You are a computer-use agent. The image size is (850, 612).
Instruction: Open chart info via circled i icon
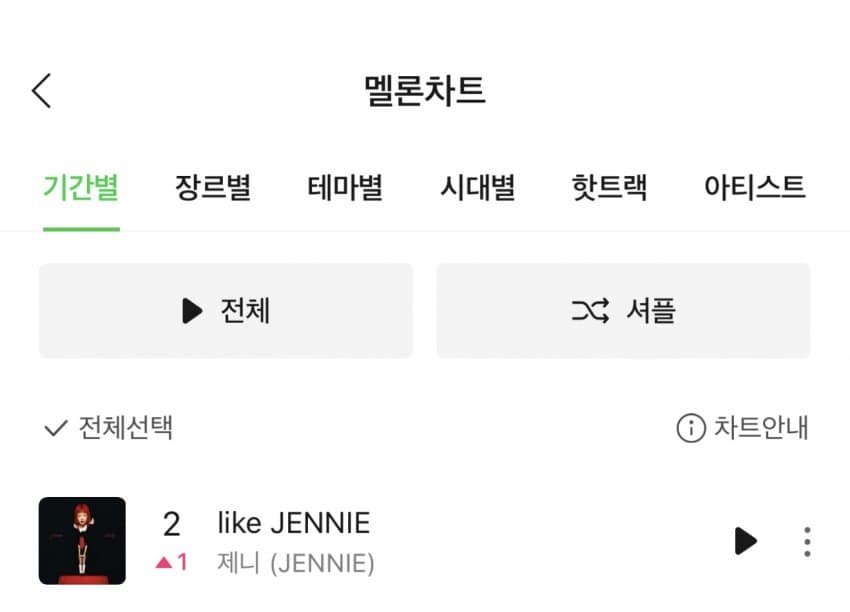coord(691,428)
